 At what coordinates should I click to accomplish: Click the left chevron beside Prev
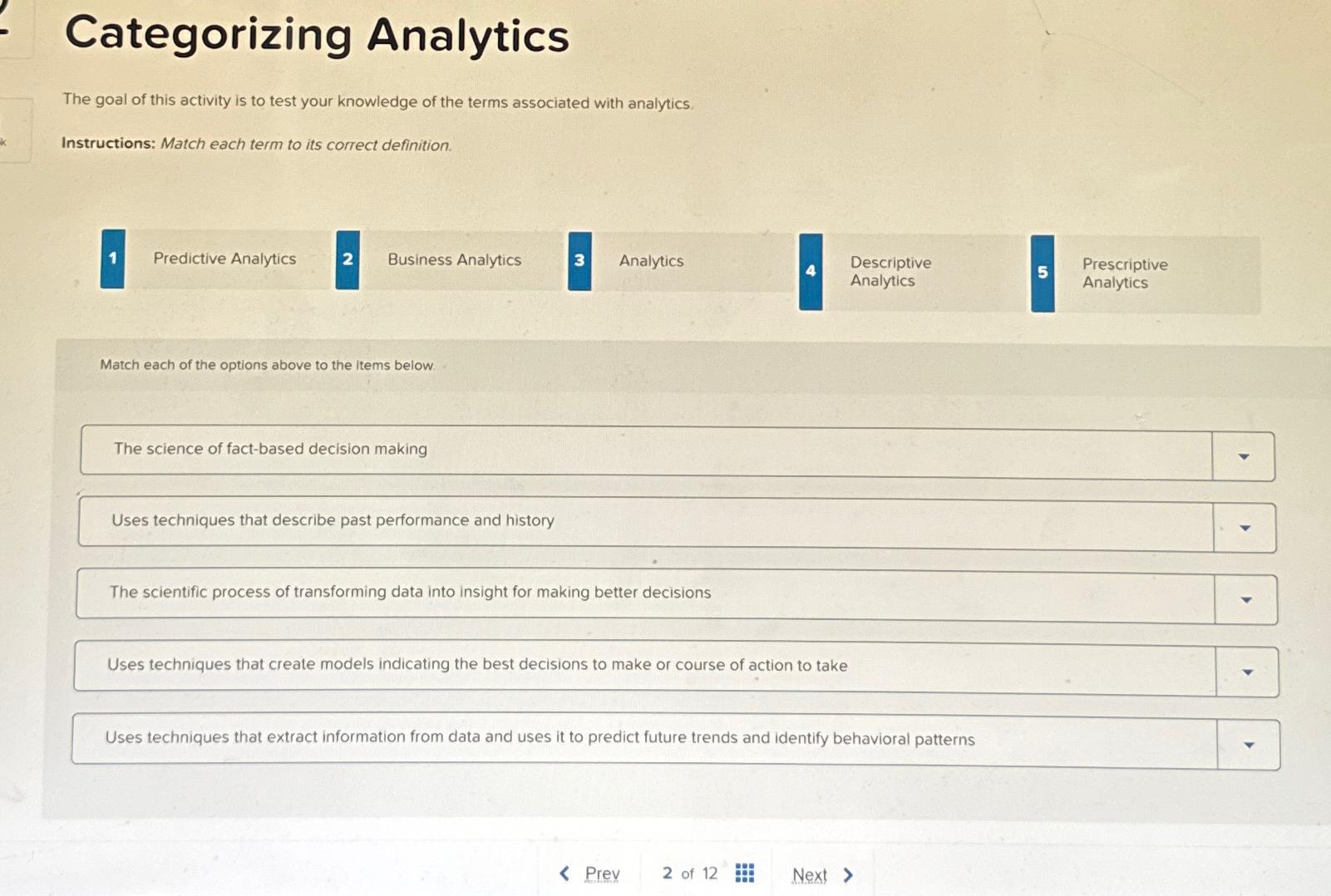tap(564, 873)
